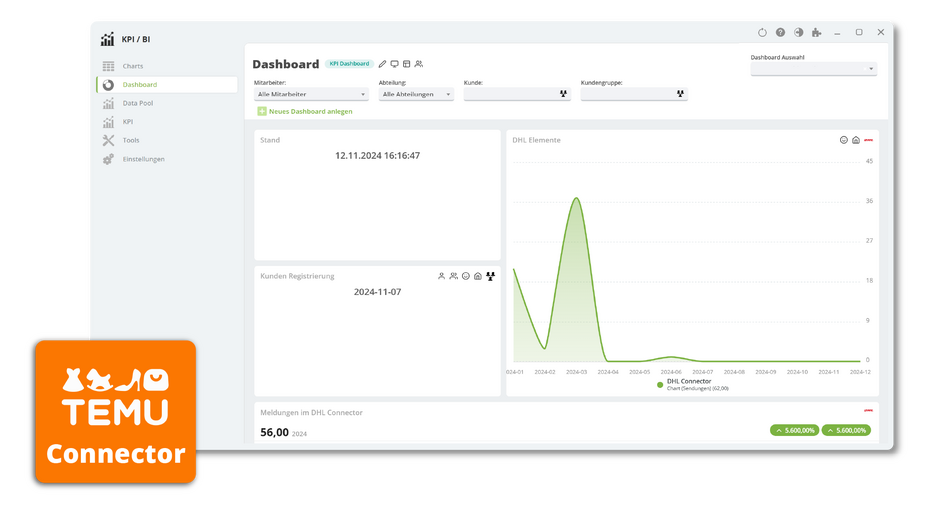This screenshot has width=950, height=519.
Task: Click the Kunde search field
Action: pyautogui.click(x=517, y=94)
